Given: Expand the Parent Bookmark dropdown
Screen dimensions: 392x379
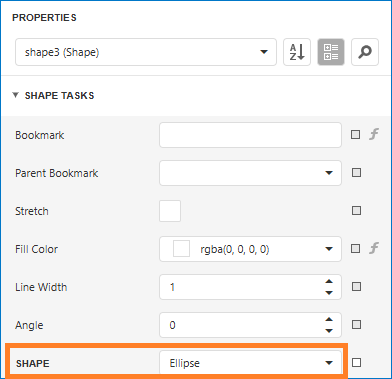Looking at the screenshot, I should coord(250,173).
